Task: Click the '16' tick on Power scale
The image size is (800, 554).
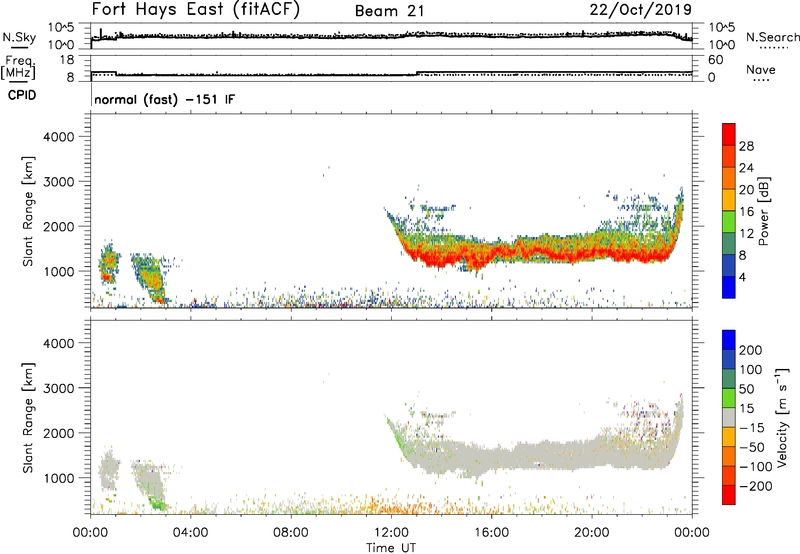Action: point(746,211)
